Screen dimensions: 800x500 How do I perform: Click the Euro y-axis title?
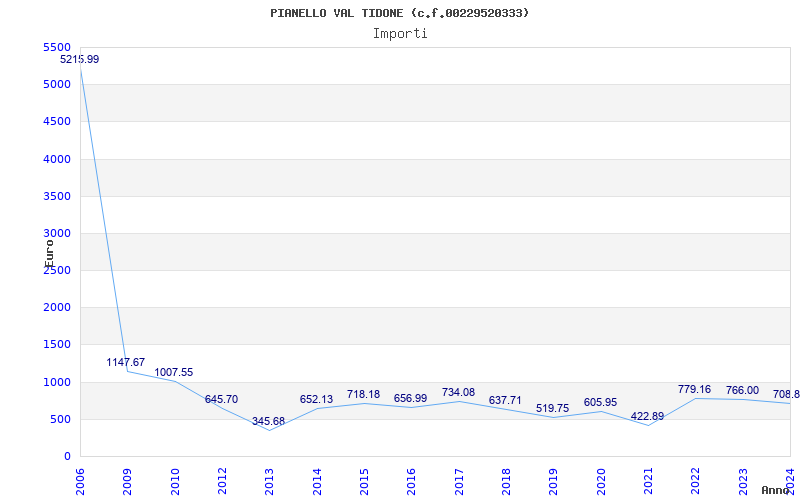coord(49,254)
